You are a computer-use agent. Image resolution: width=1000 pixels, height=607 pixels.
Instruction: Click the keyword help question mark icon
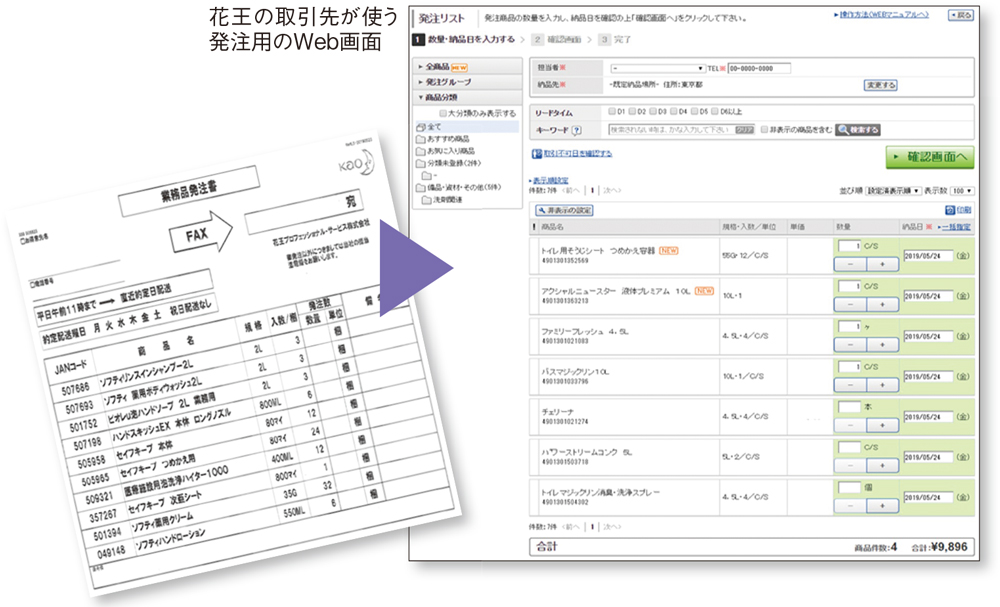(x=576, y=130)
